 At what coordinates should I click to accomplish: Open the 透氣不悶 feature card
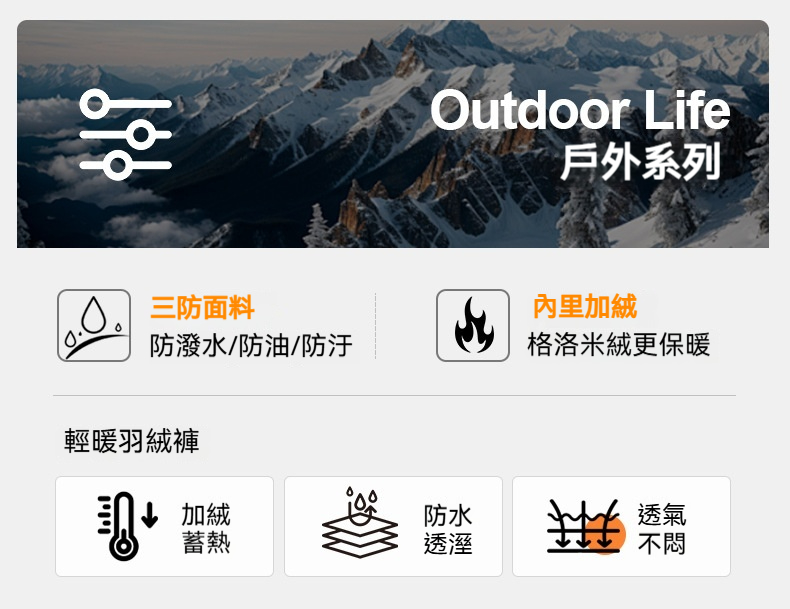point(621,526)
